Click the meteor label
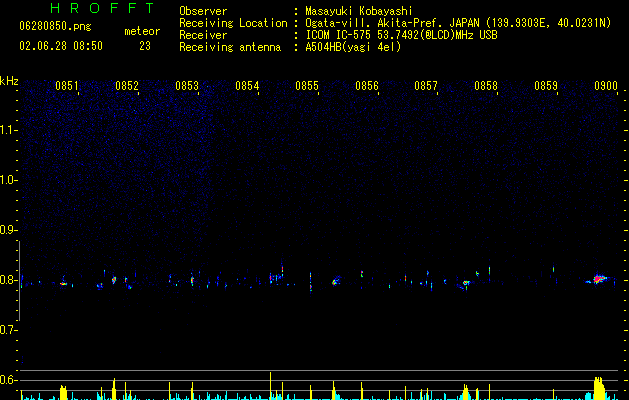The height and width of the screenshot is (400, 629). (142, 31)
